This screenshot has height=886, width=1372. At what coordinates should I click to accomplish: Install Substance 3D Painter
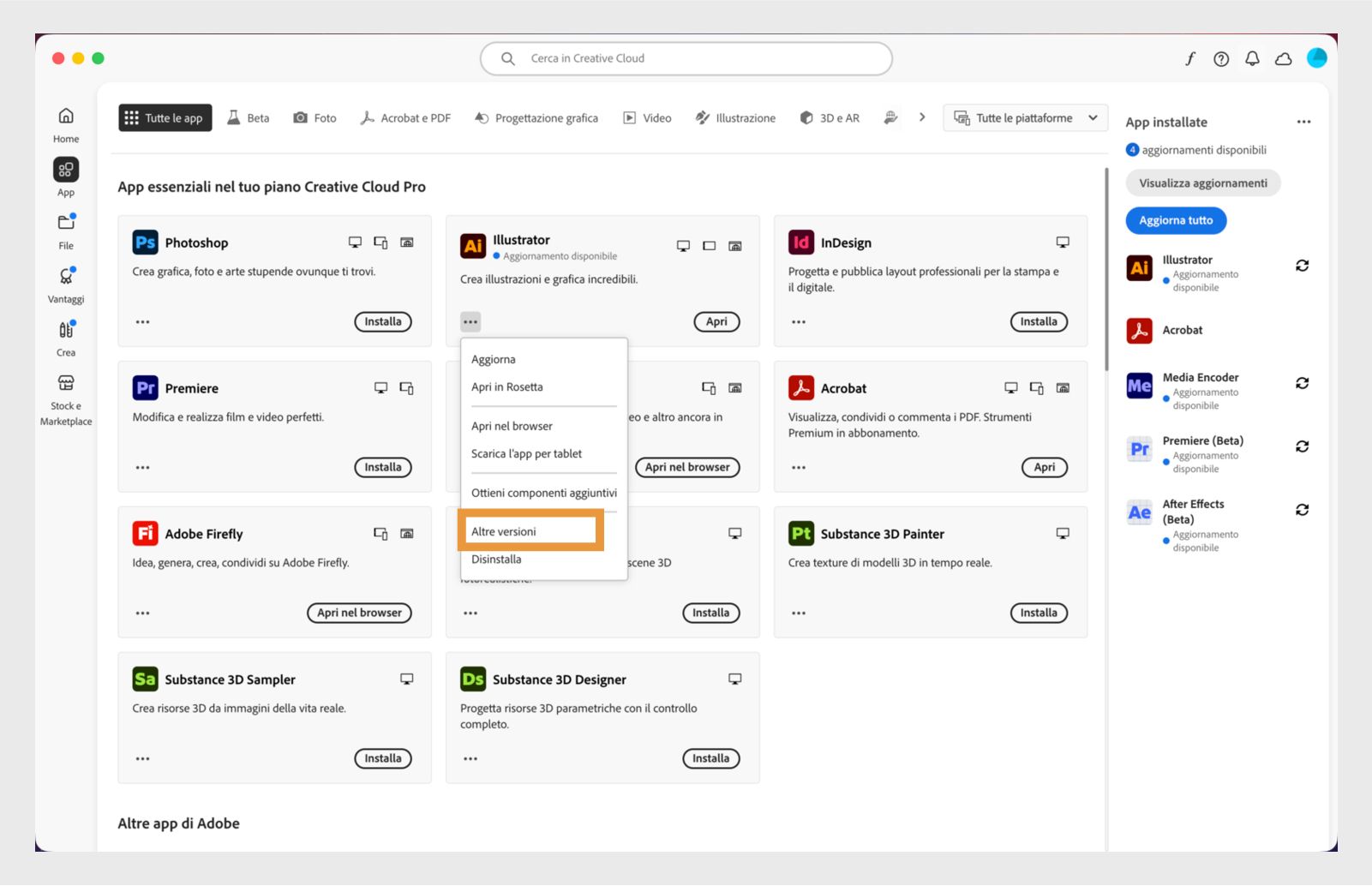(1039, 614)
